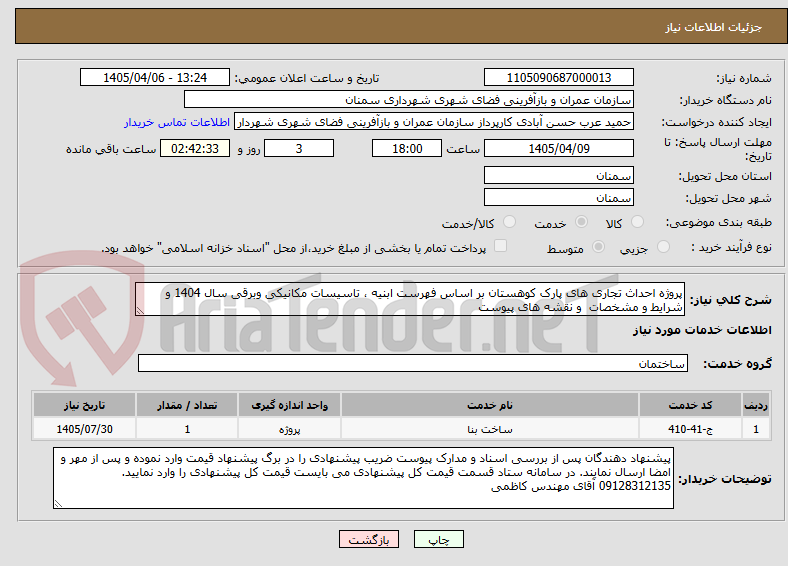Screen dimensions: 788x566
Task: Click the quantity cell showing 1
Action: (187, 429)
